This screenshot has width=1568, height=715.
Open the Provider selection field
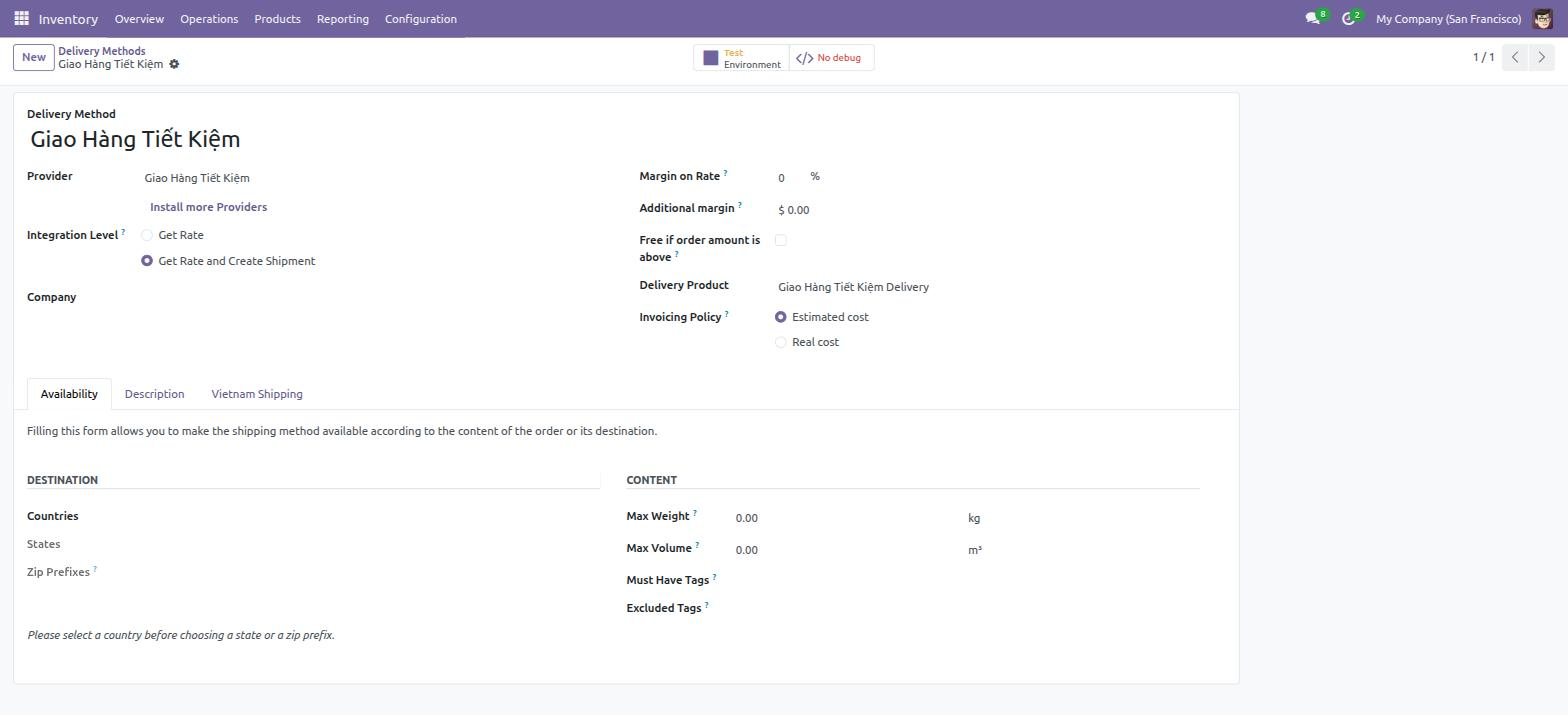371,178
